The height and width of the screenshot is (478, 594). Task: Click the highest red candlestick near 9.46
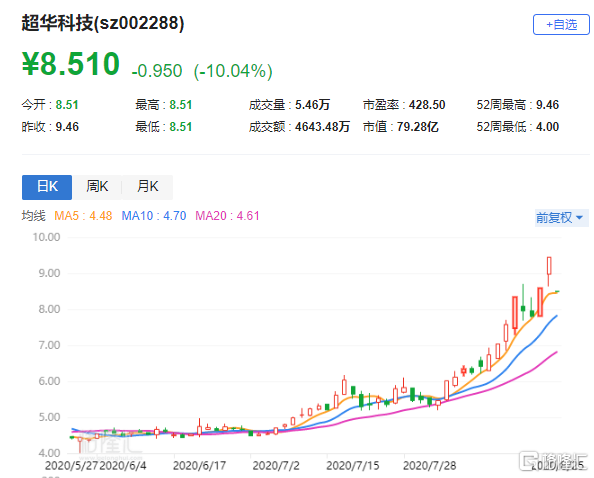[549, 266]
